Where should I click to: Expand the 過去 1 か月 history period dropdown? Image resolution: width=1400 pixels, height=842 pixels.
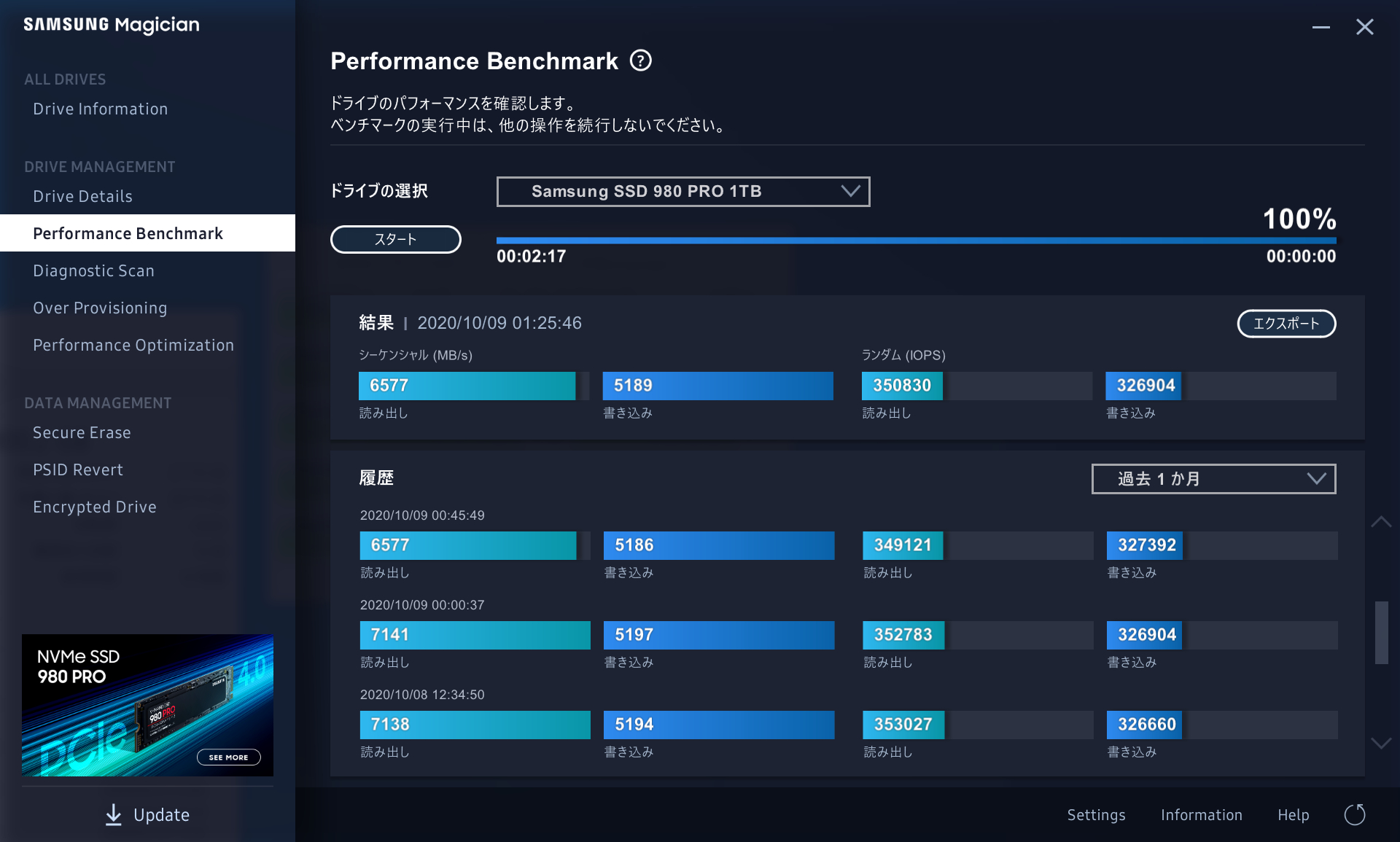[x=1213, y=478]
